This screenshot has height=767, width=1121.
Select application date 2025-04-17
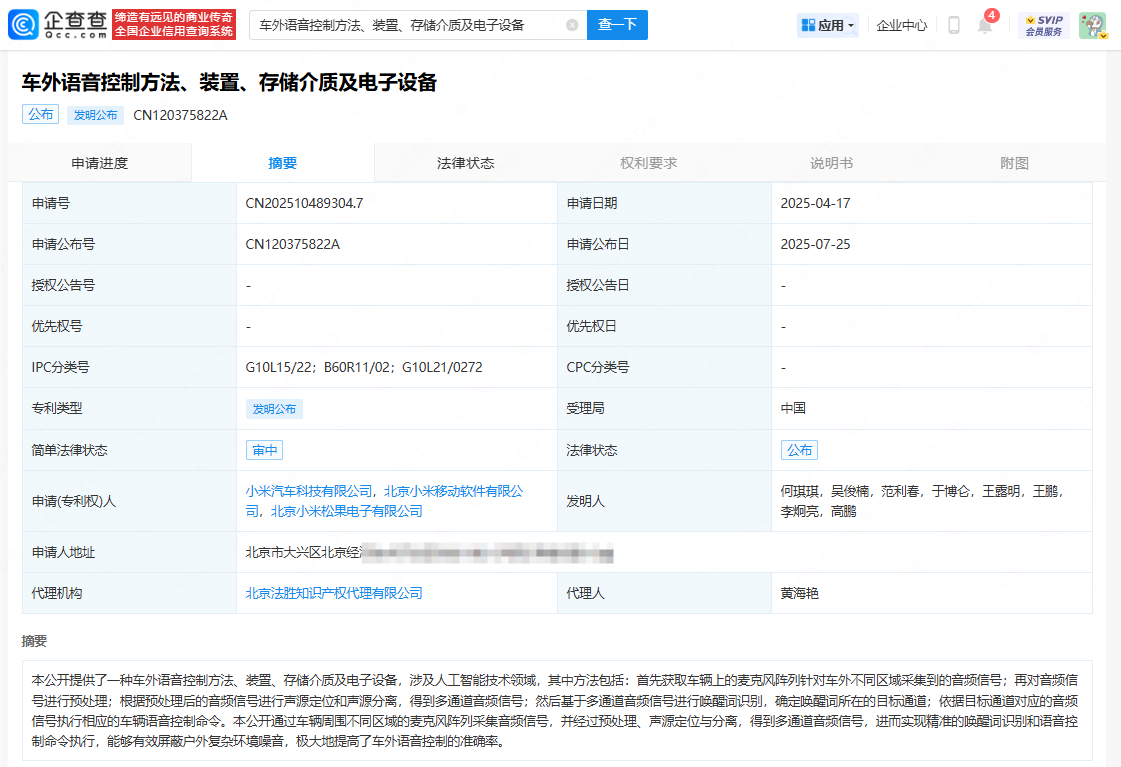[x=815, y=204]
